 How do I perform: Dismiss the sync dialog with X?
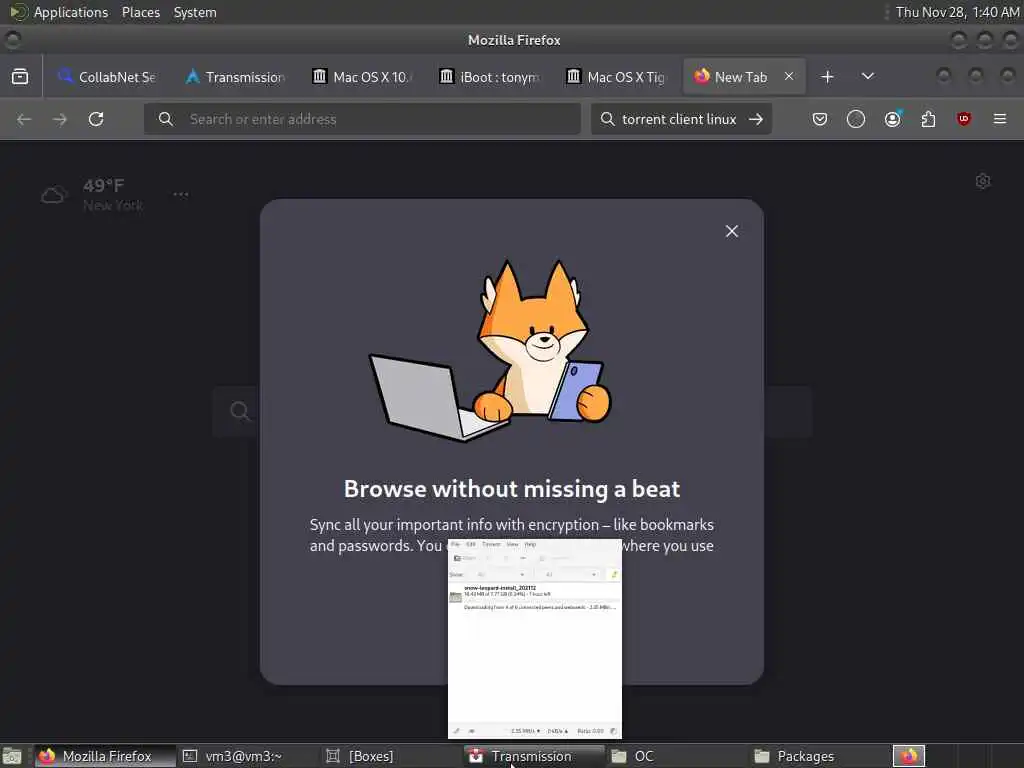click(x=732, y=231)
